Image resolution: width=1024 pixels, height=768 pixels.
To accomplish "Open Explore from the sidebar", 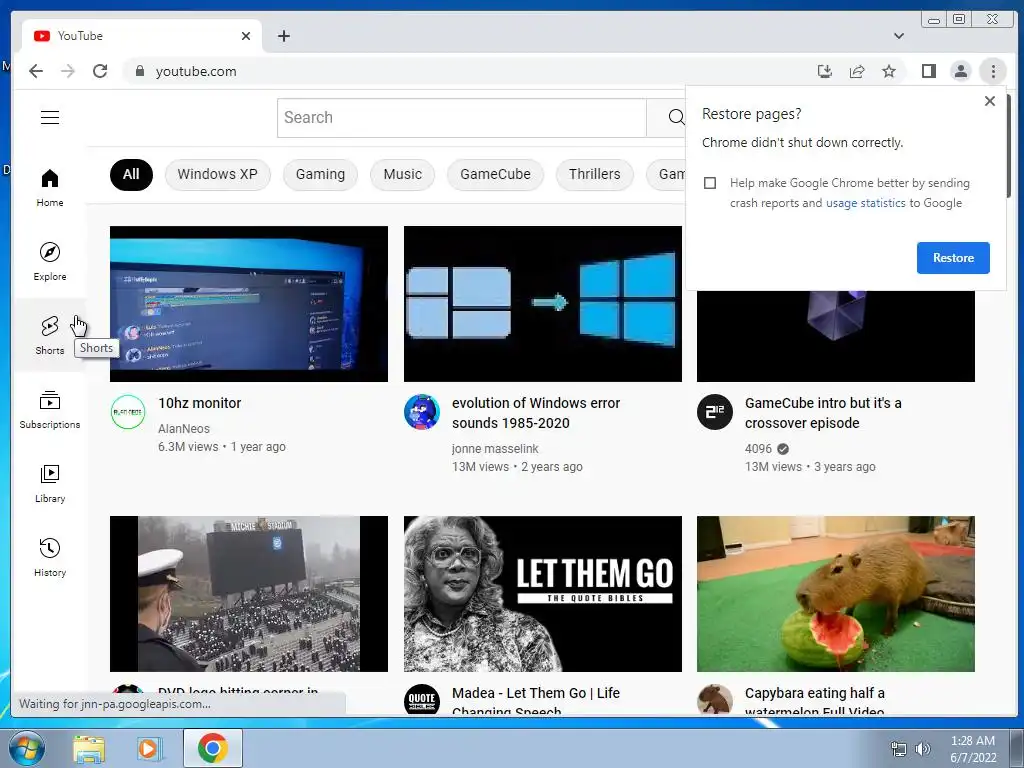I will click(x=50, y=262).
